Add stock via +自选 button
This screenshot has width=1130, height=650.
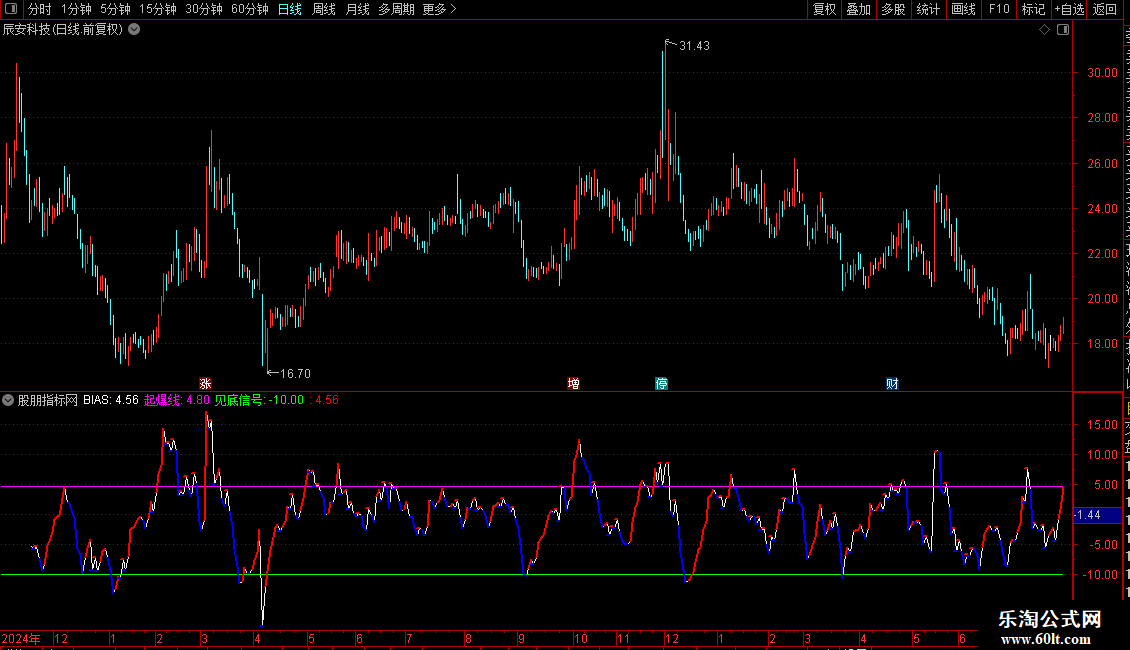1069,9
